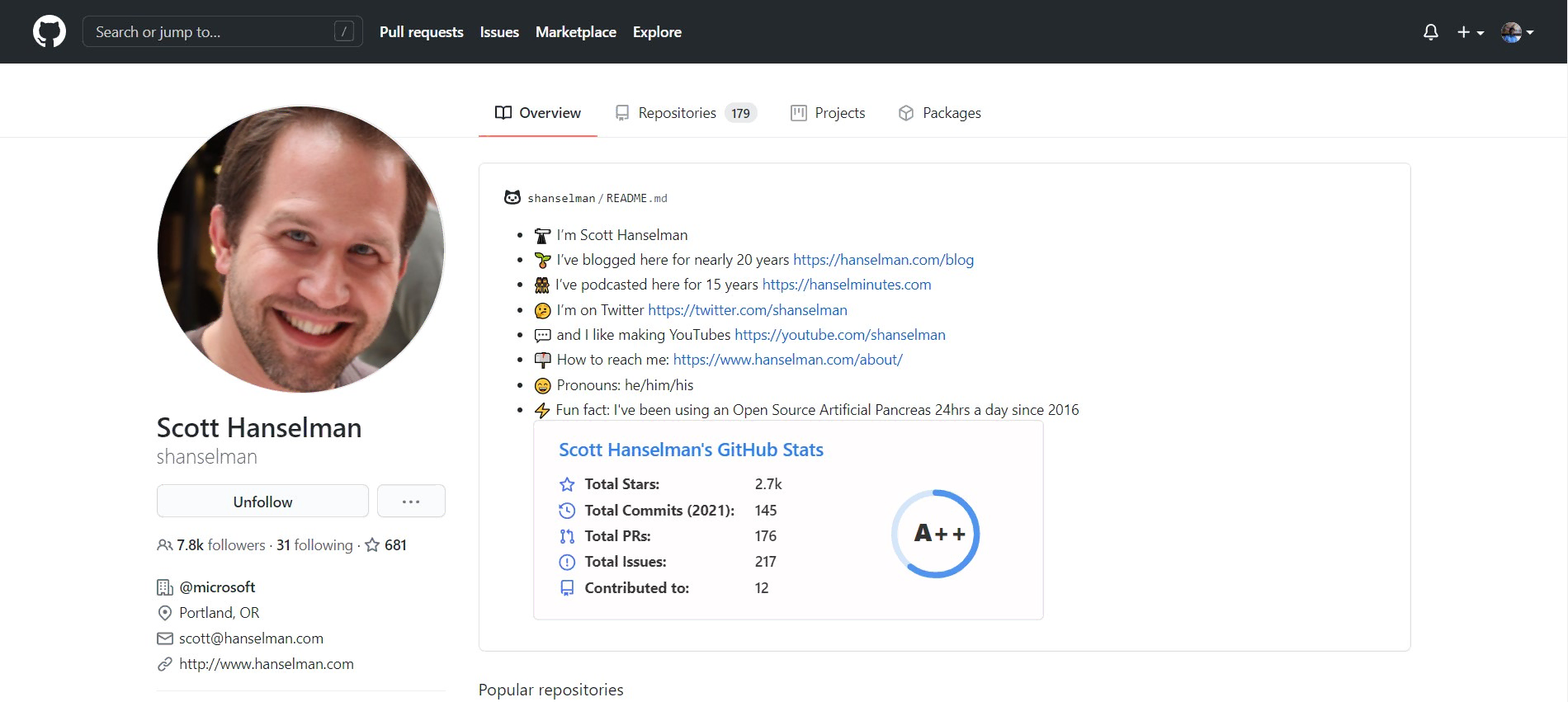This screenshot has width=1568, height=702.
Task: Click the chain link icon beside website
Action: pyautogui.click(x=165, y=664)
